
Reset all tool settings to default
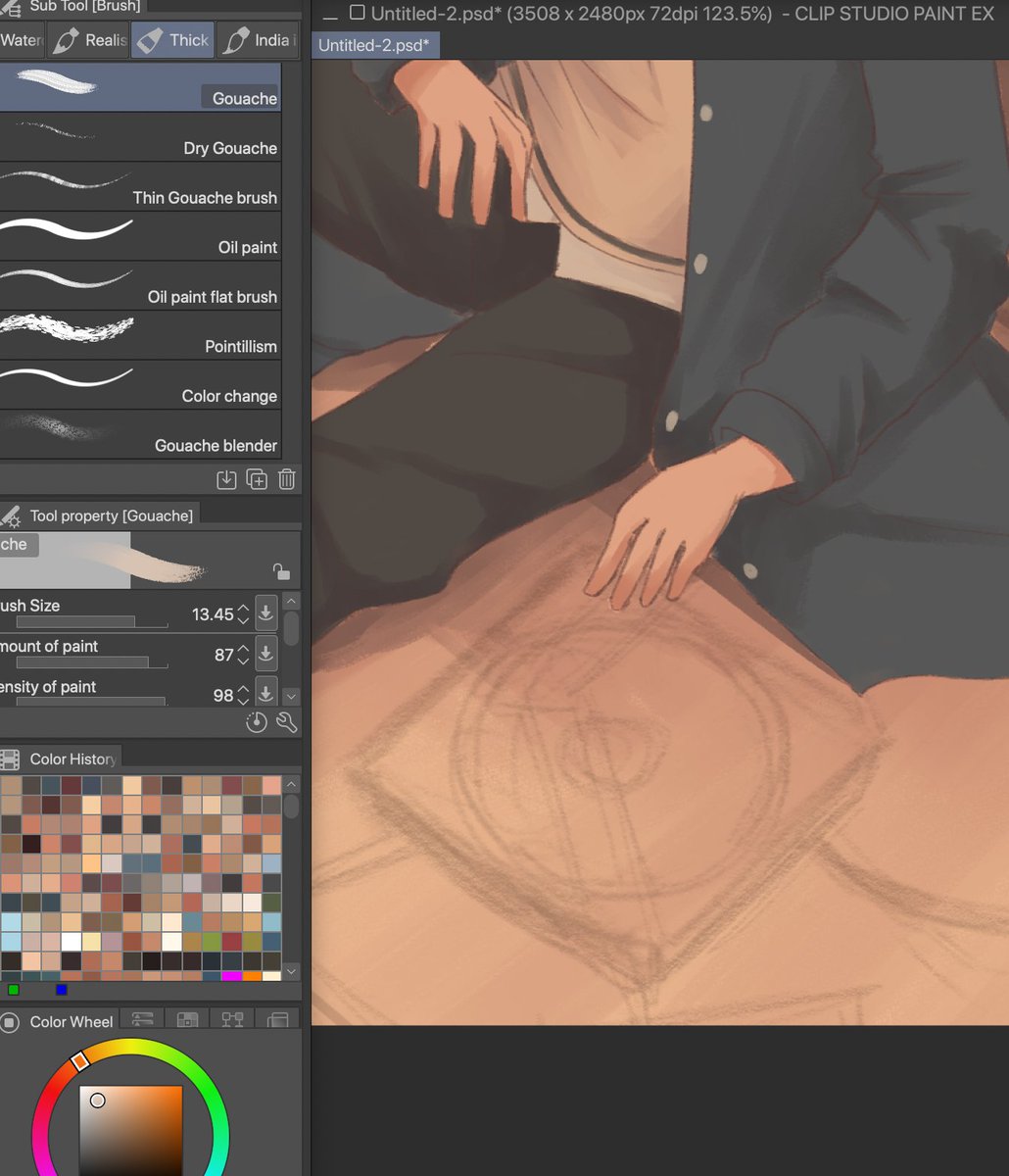tap(256, 722)
